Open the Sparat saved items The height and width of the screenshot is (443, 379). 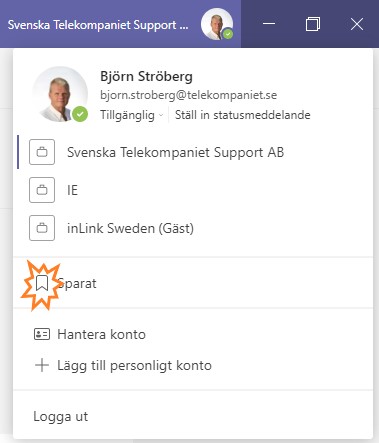pos(193,283)
